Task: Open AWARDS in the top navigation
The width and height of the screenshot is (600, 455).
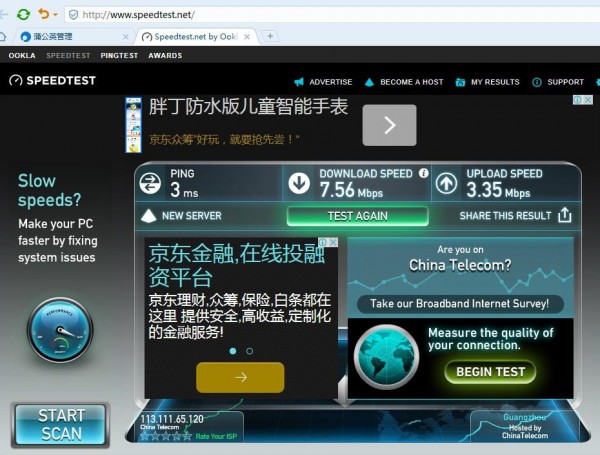Action: point(165,55)
